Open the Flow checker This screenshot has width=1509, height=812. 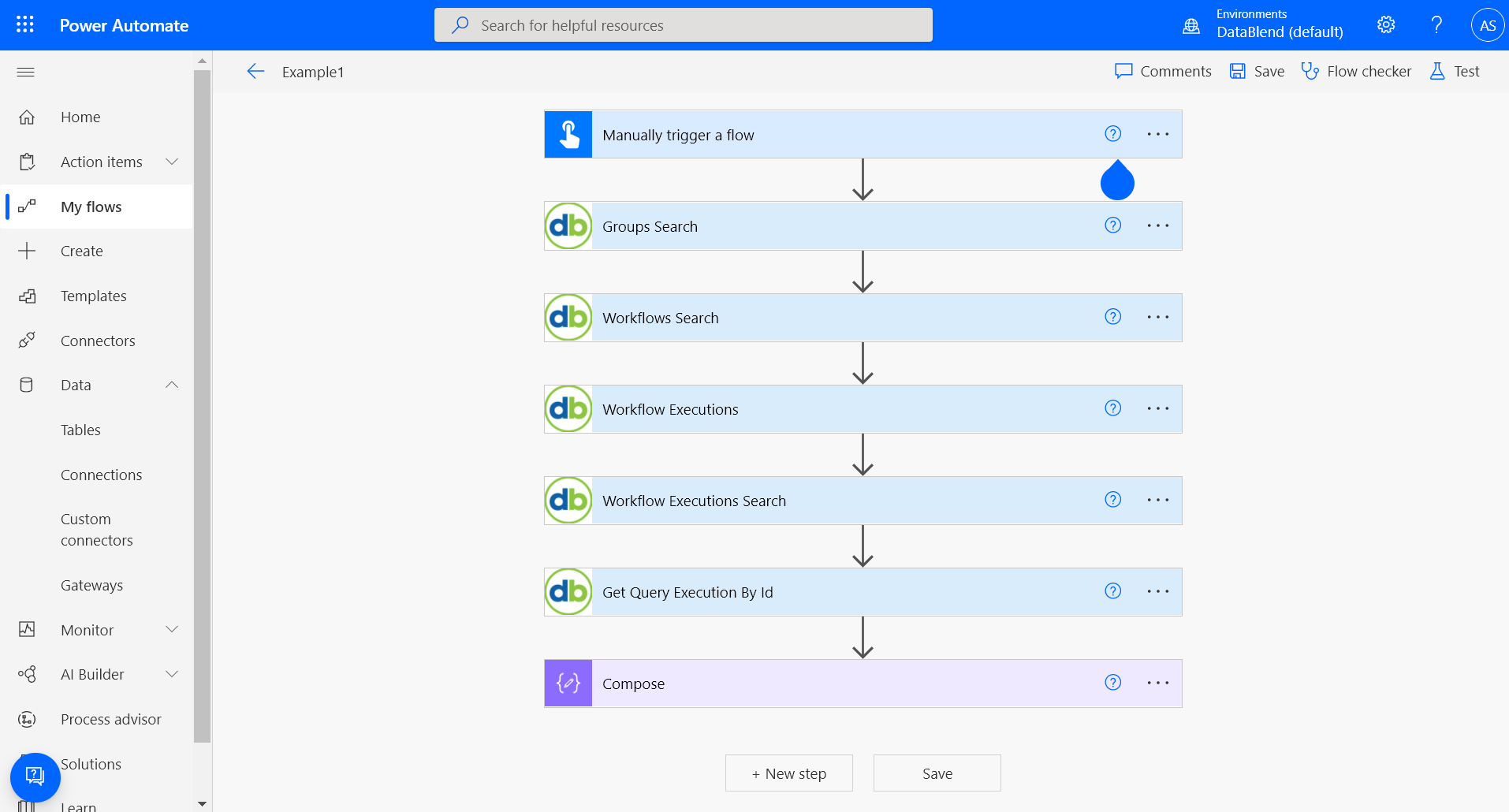point(1355,71)
